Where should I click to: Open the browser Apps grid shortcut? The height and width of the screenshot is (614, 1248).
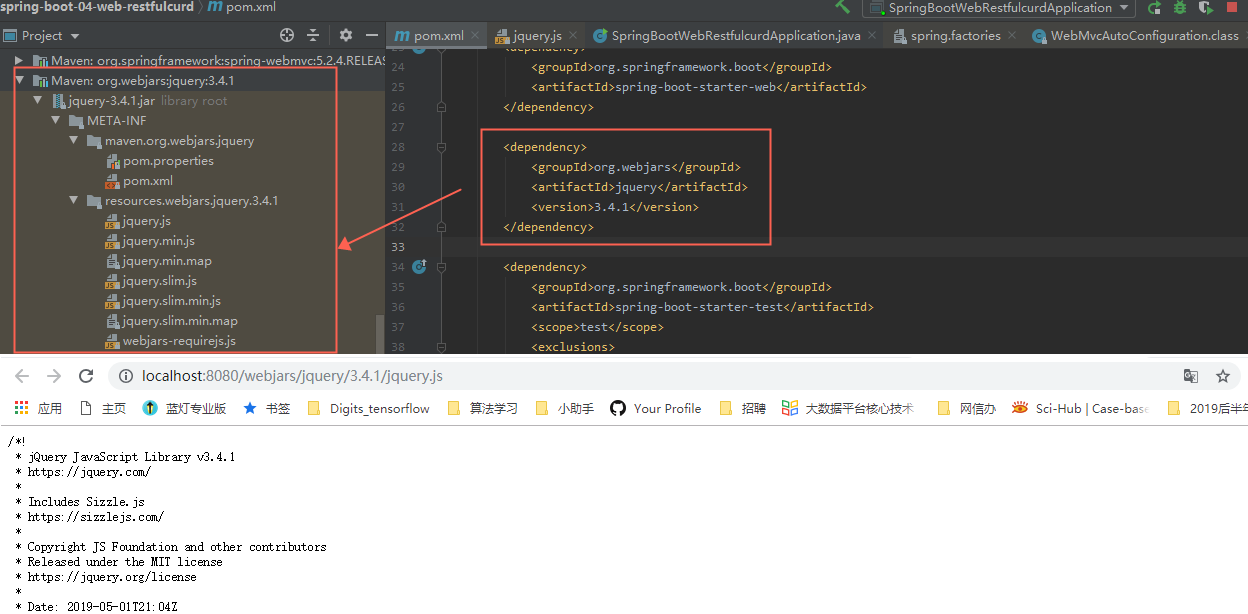click(x=38, y=408)
